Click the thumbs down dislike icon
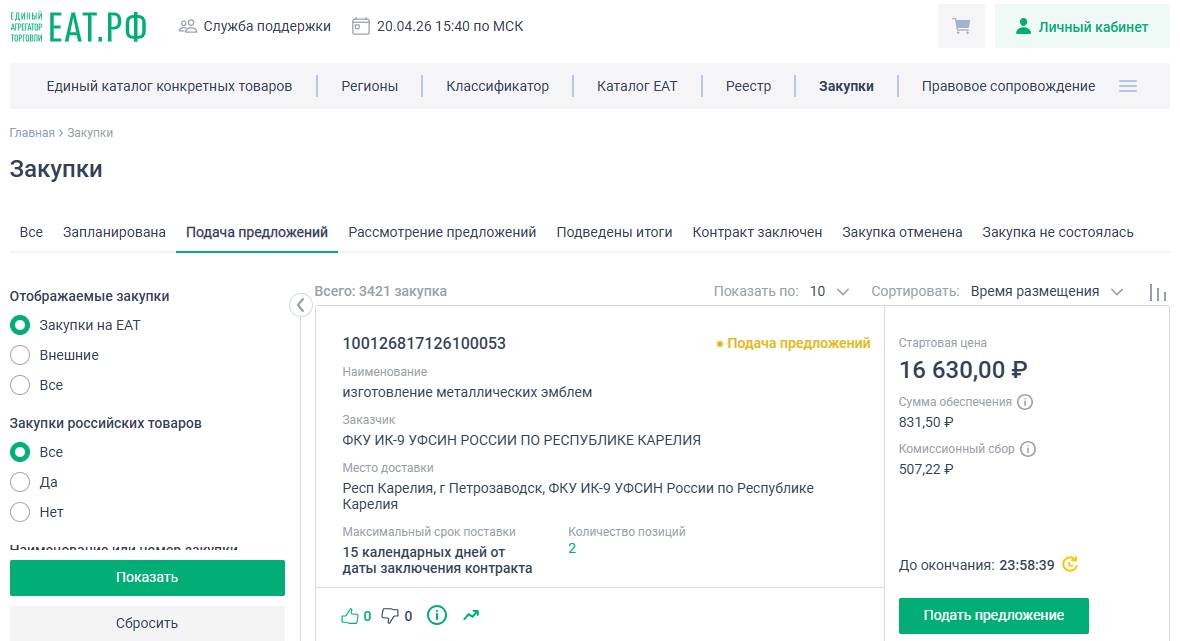This screenshot has height=641, width=1180. [x=390, y=616]
